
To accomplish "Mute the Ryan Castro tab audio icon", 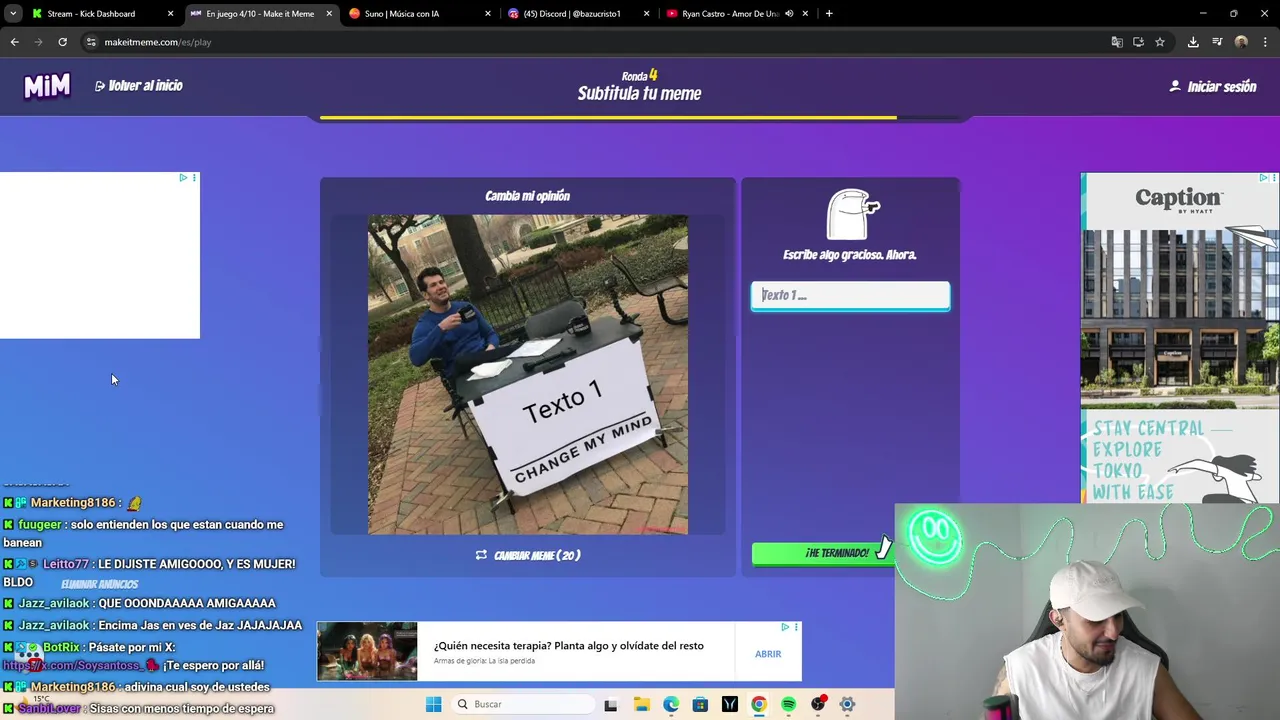I will (x=789, y=14).
